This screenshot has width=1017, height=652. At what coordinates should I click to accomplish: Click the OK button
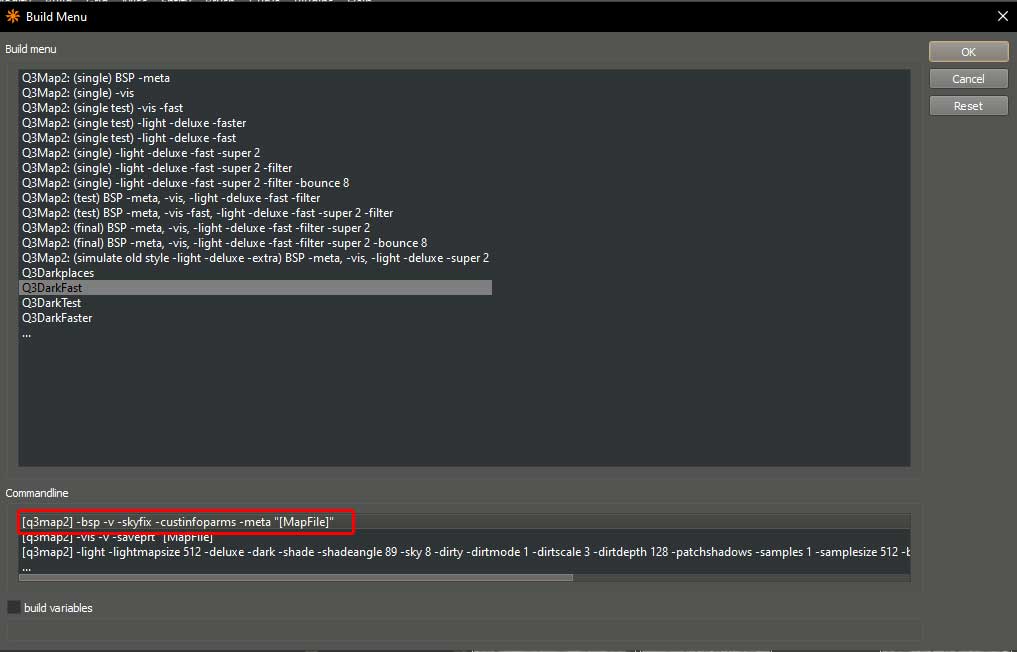point(968,52)
